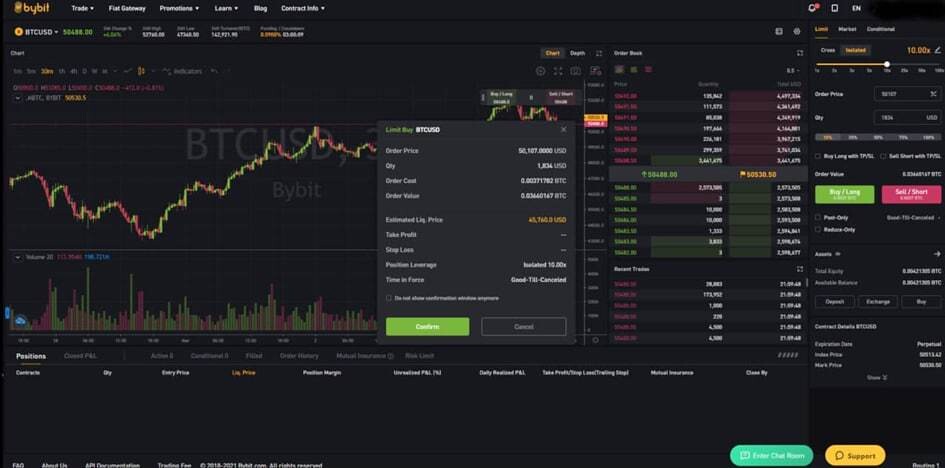Select the 10% quantity percentage segment
Viewport: 945px width, 468px height.
coord(827,137)
